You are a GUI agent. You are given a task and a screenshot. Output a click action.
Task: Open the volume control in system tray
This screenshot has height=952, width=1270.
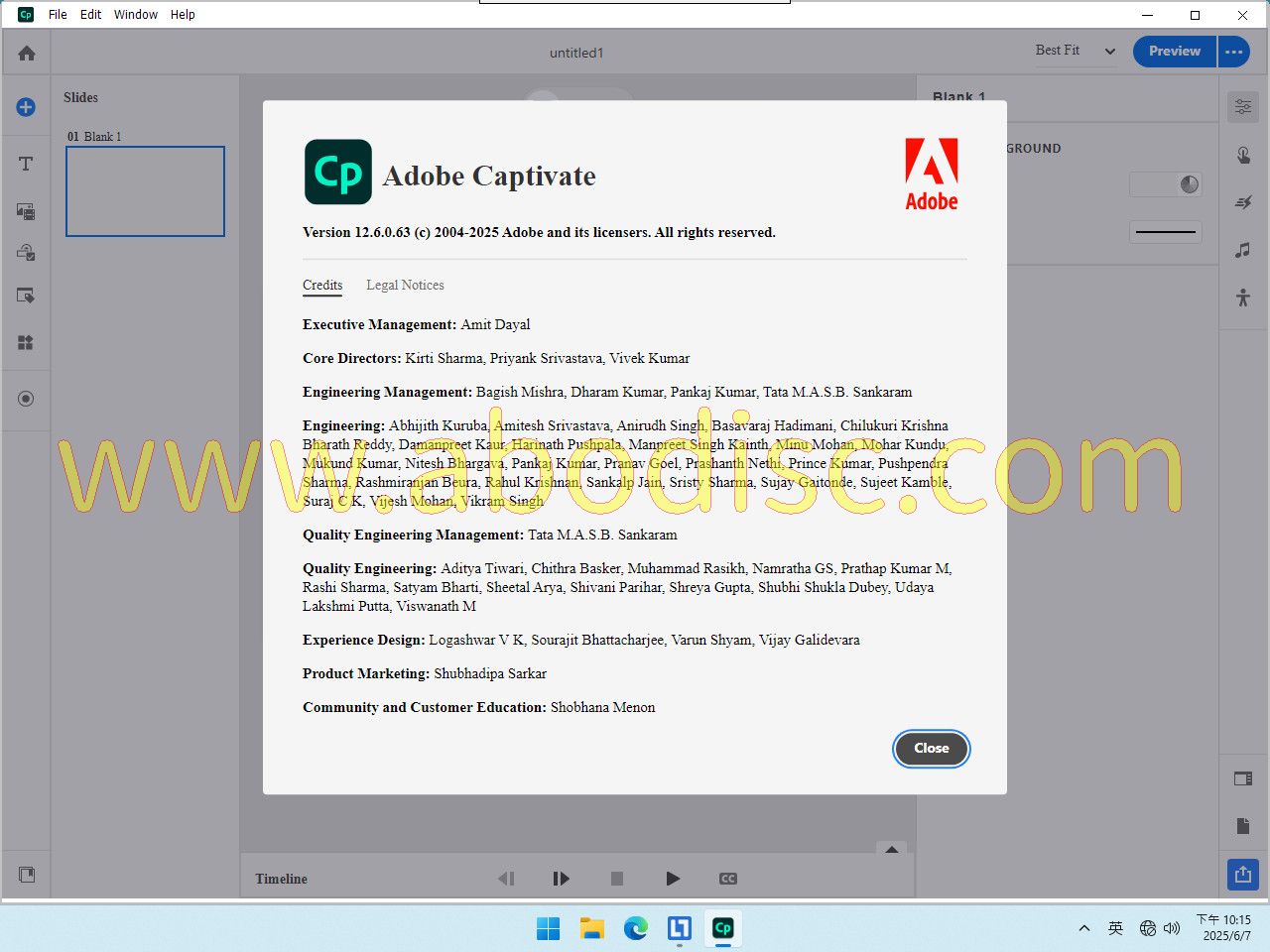pyautogui.click(x=1172, y=928)
